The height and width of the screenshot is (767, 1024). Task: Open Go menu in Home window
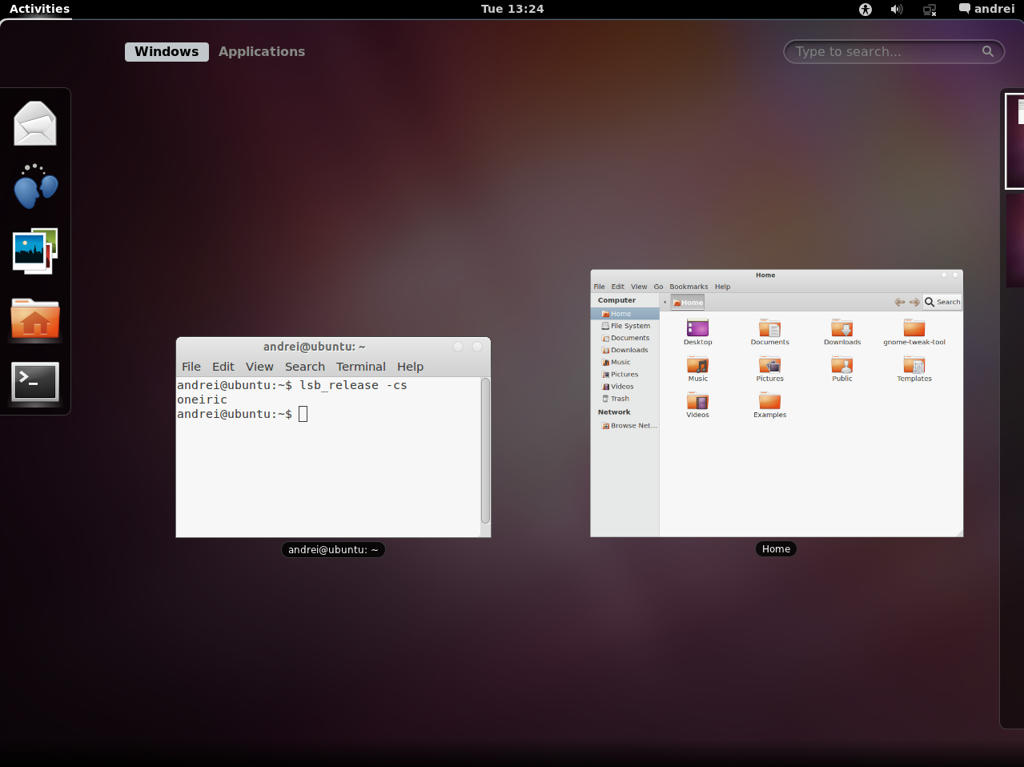(x=658, y=287)
